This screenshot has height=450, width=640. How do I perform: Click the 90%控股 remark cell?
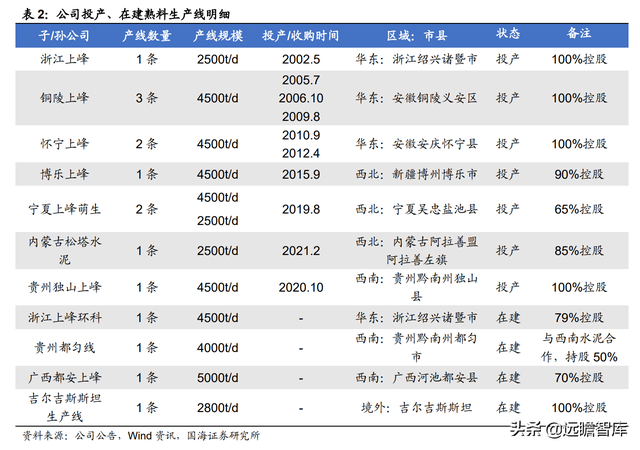[x=579, y=174]
